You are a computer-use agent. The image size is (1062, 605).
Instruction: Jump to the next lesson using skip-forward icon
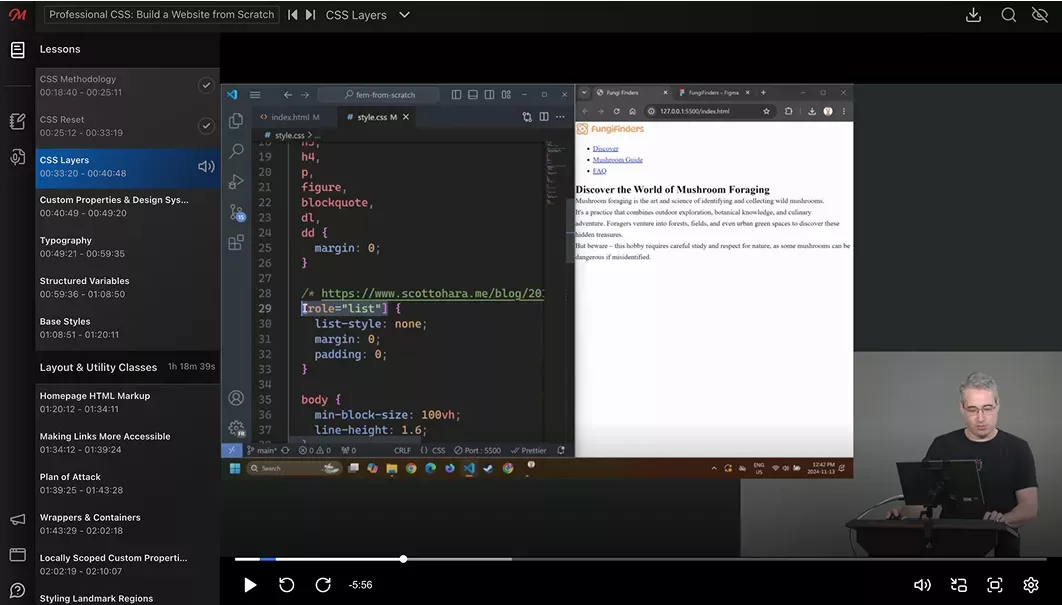click(310, 15)
